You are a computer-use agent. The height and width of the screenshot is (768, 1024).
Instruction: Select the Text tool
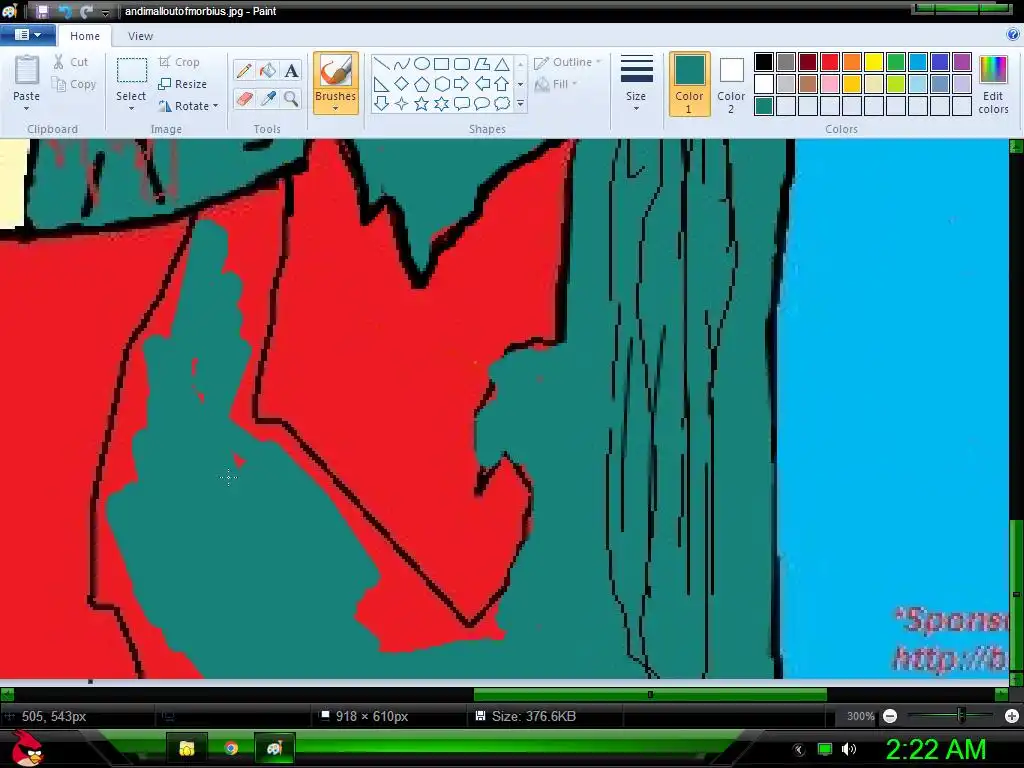click(291, 71)
